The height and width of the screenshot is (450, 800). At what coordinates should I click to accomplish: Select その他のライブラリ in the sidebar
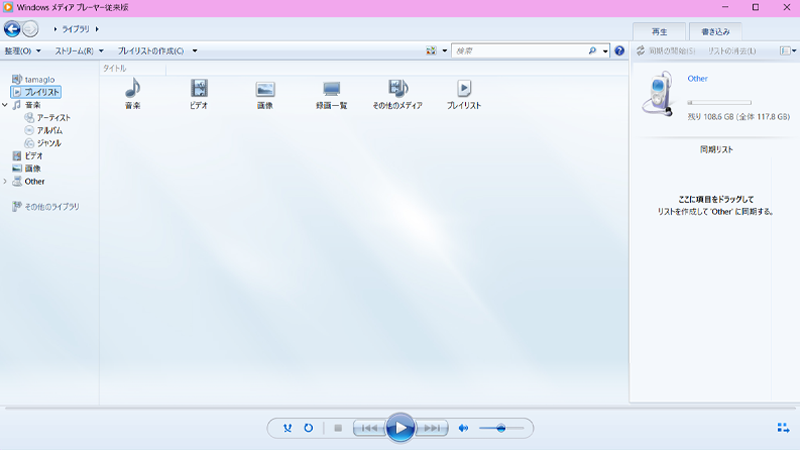point(50,206)
